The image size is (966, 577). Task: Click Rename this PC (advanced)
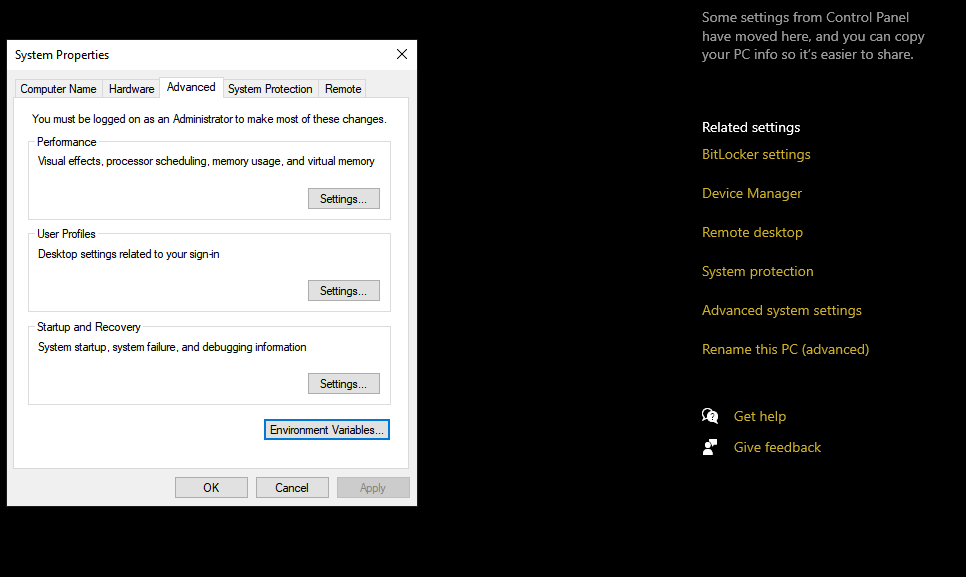pyautogui.click(x=785, y=349)
